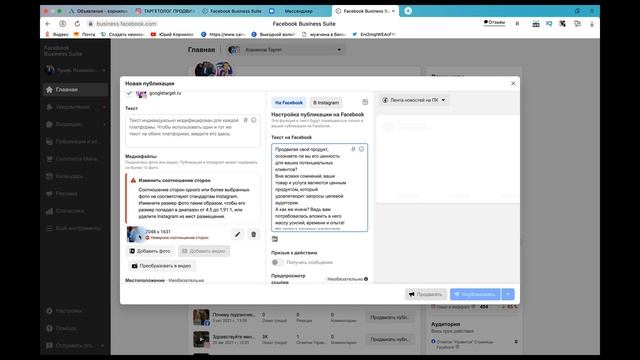Expand the Уведомления submenu arrow
This screenshot has height=360, width=640.
pos(104,107)
